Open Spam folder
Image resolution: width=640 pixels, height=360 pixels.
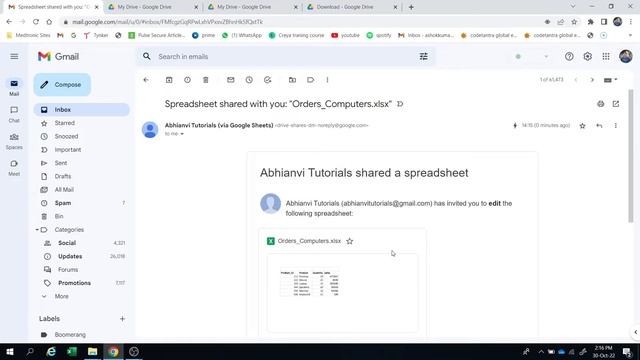(x=63, y=203)
